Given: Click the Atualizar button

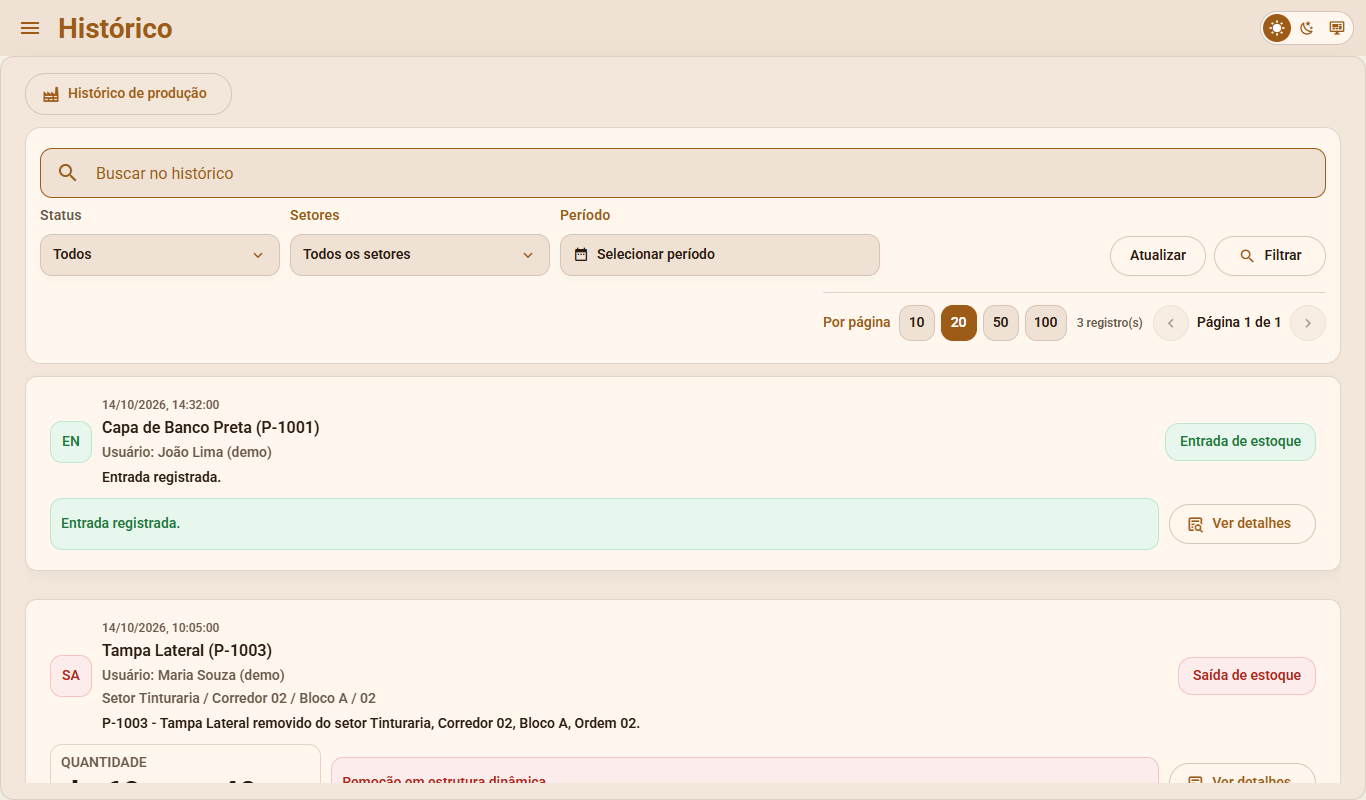Looking at the screenshot, I should (x=1158, y=256).
